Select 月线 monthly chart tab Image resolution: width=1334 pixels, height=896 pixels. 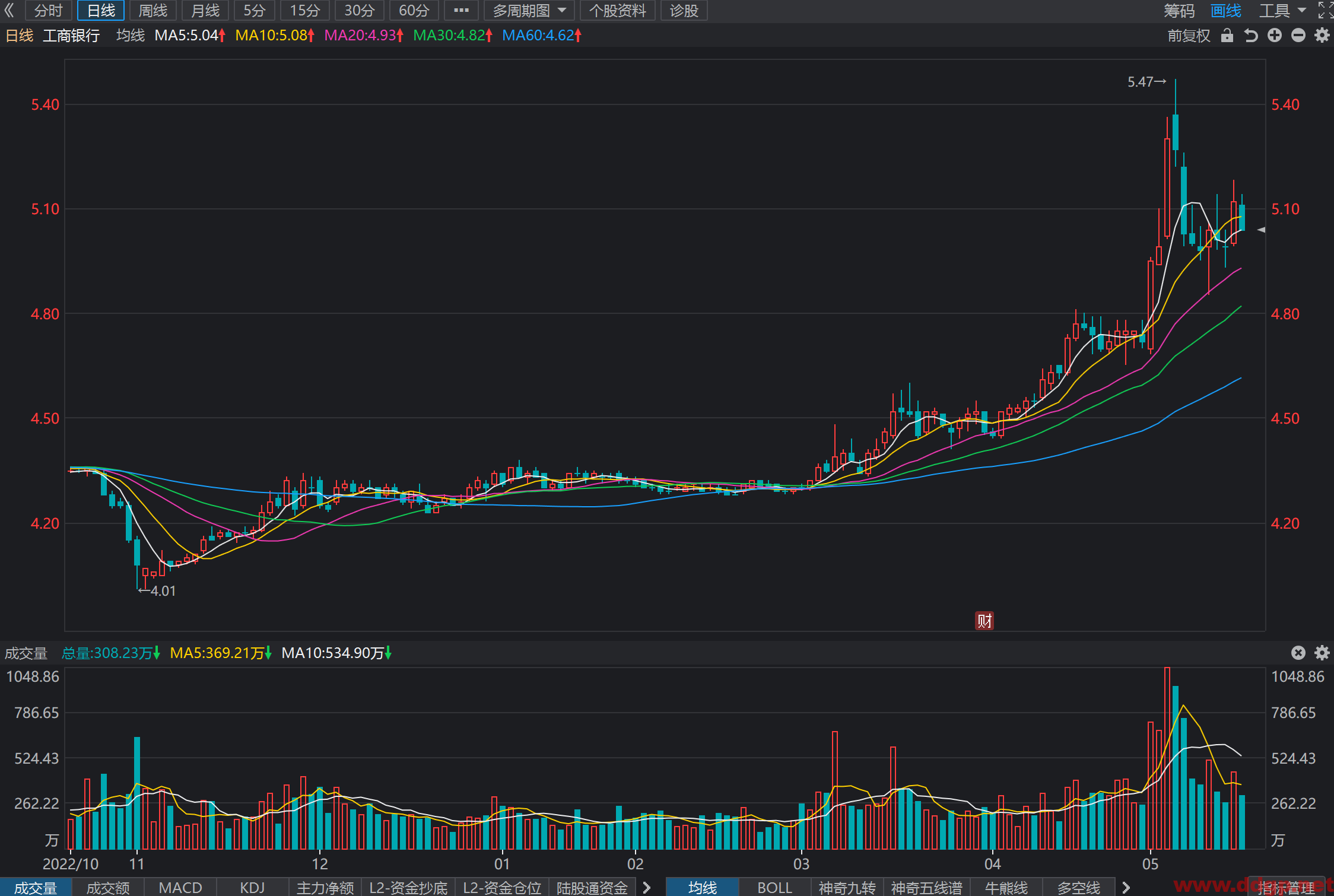pos(205,10)
